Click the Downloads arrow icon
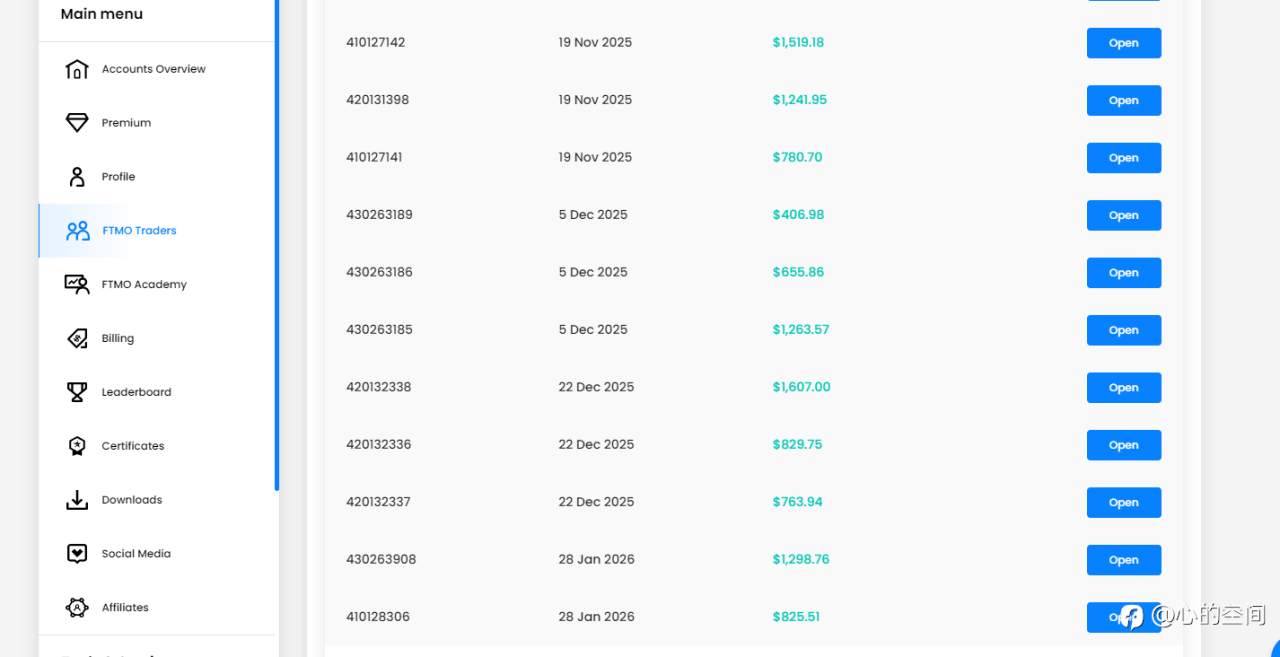Screen dimensions: 1280x657 [x=77, y=500]
